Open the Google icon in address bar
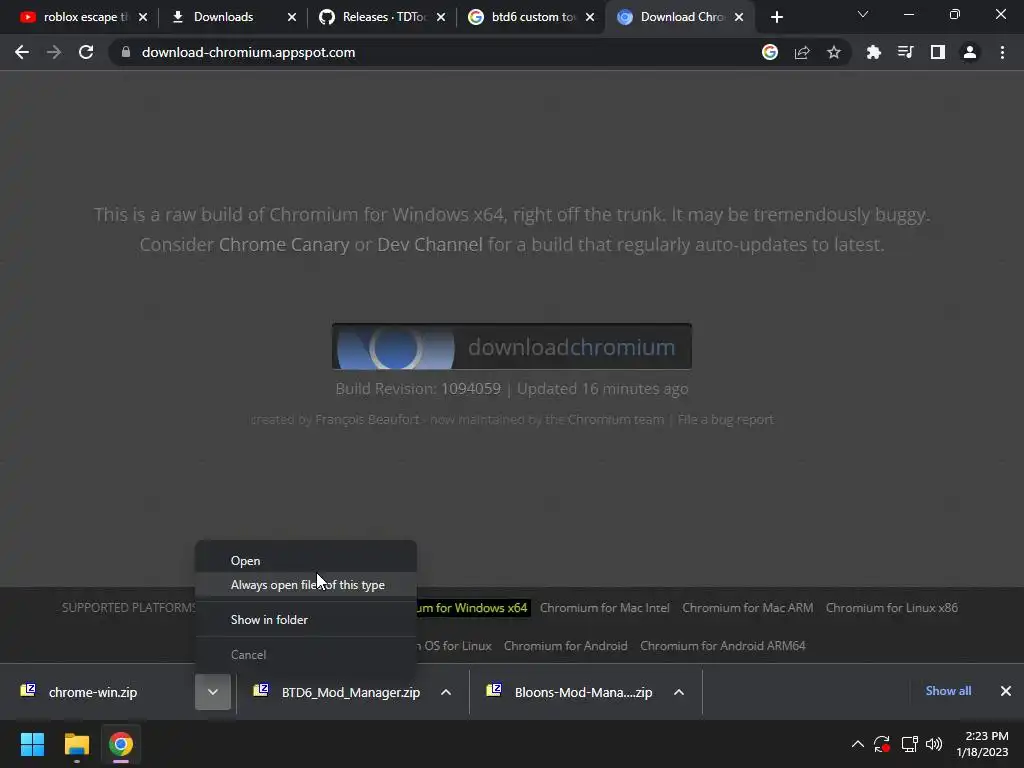Viewport: 1024px width, 768px height. click(770, 52)
